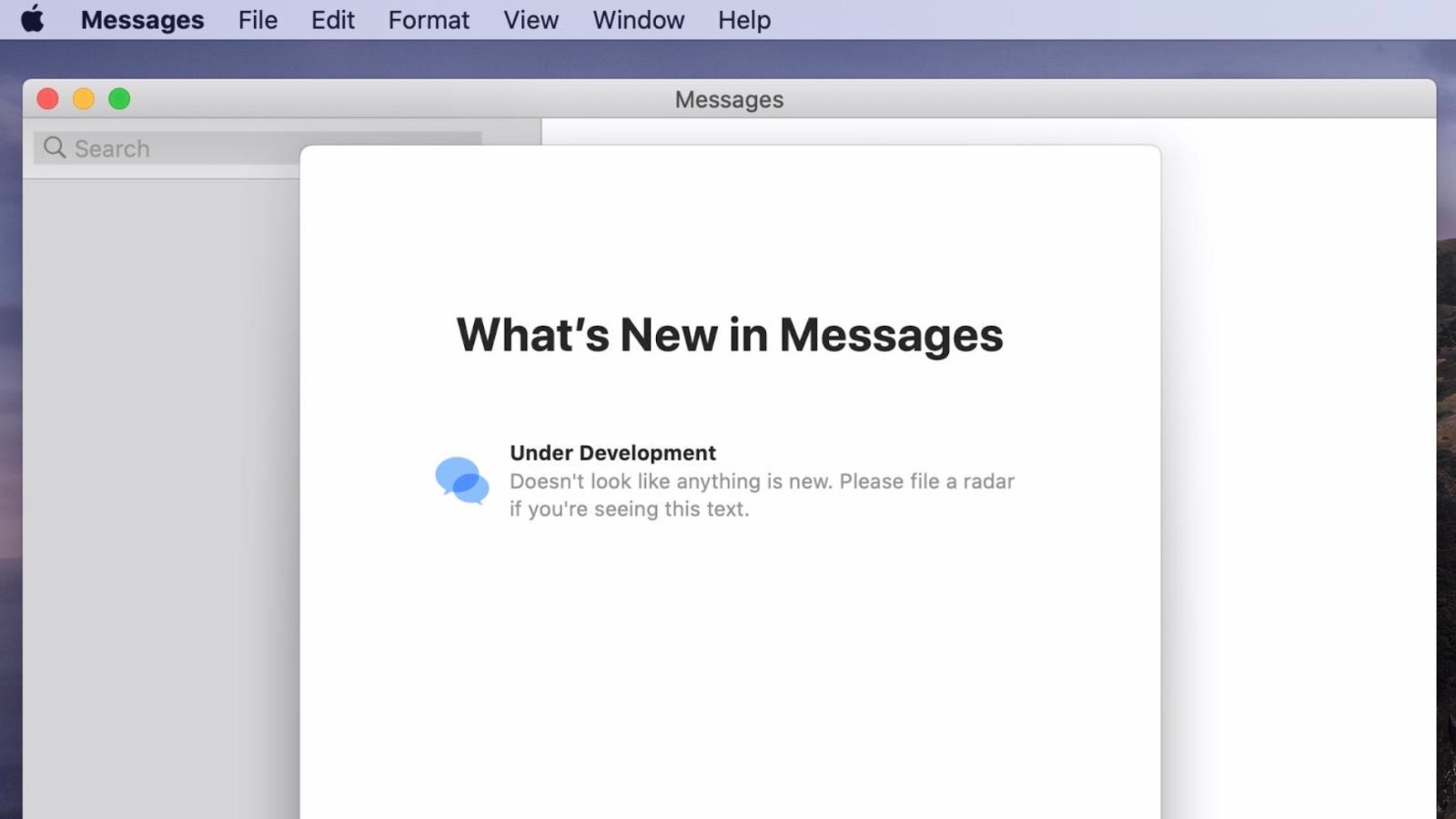1456x819 pixels.
Task: Open the Edit menu
Action: [x=332, y=20]
